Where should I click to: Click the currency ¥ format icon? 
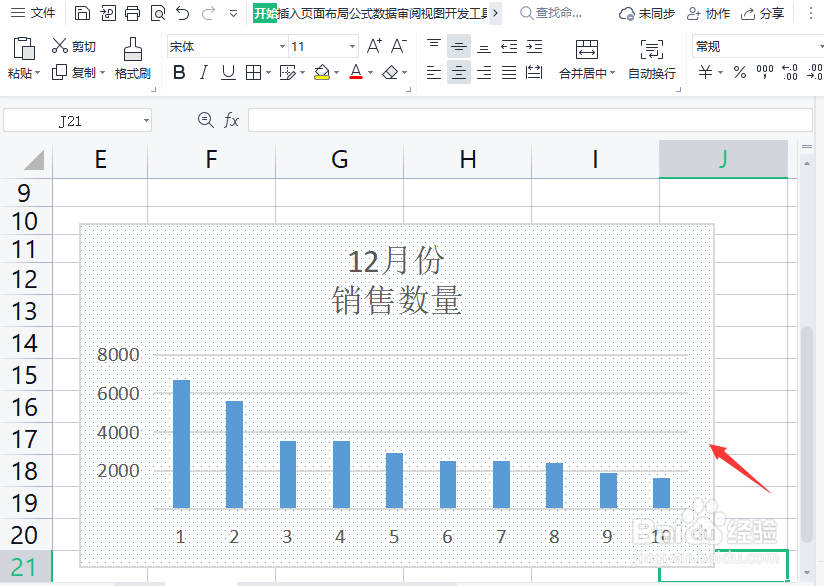[705, 72]
